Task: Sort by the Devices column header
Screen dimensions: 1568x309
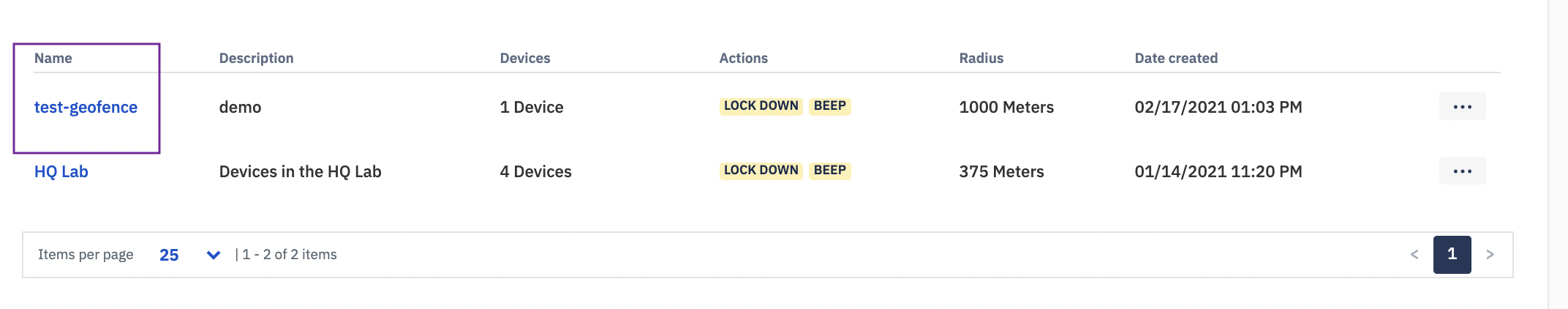Action: (525, 58)
